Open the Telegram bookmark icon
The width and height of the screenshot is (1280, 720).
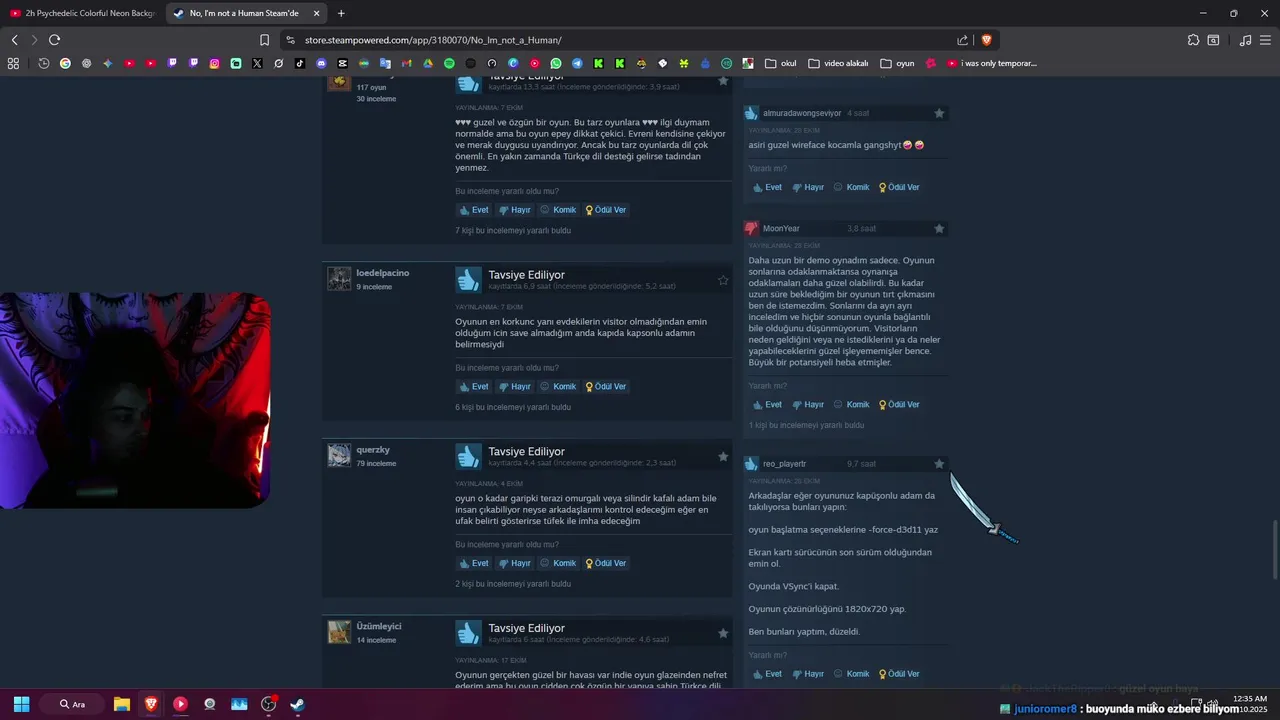point(577,63)
